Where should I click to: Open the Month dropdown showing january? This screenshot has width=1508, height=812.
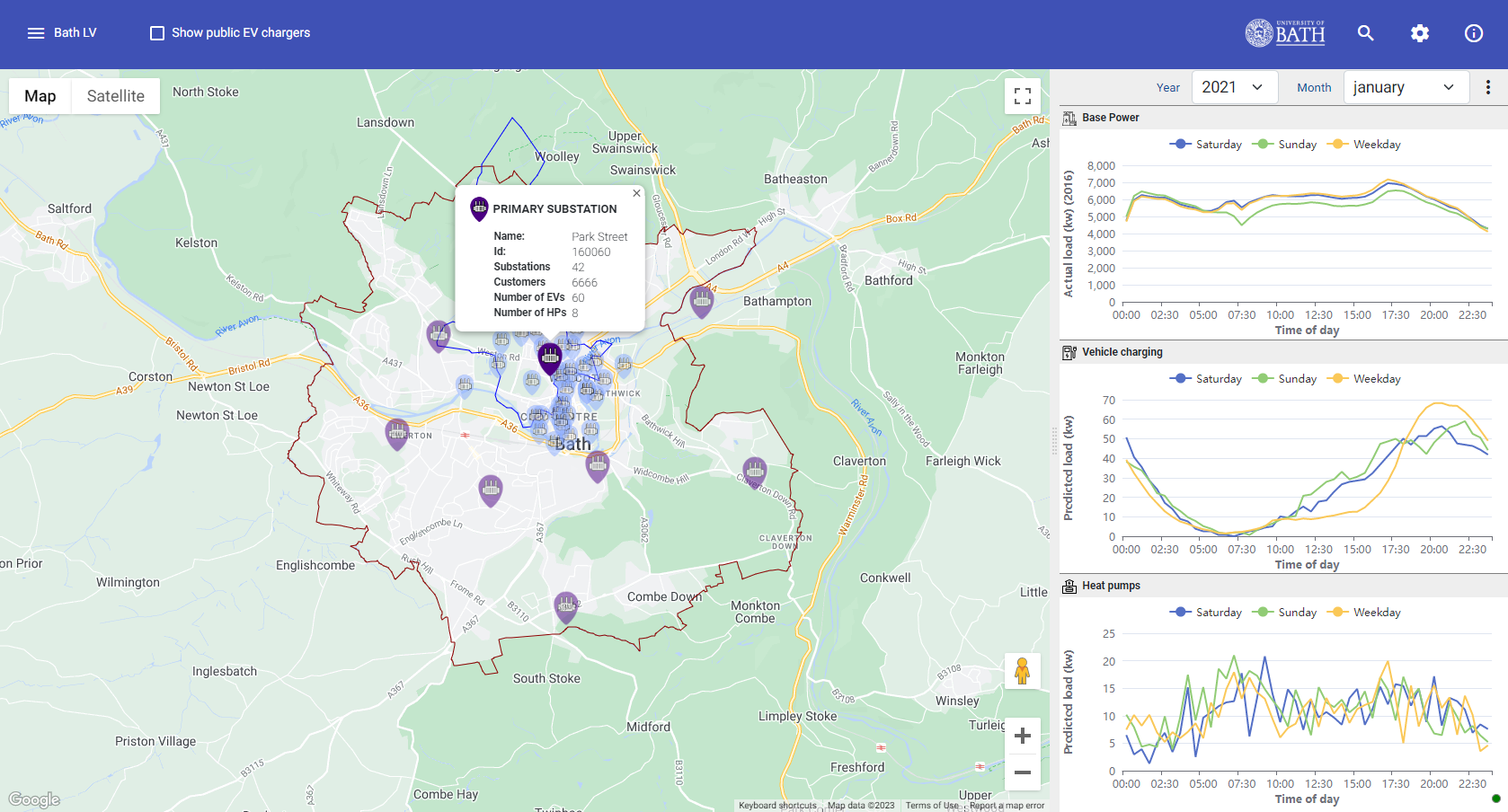1405,87
